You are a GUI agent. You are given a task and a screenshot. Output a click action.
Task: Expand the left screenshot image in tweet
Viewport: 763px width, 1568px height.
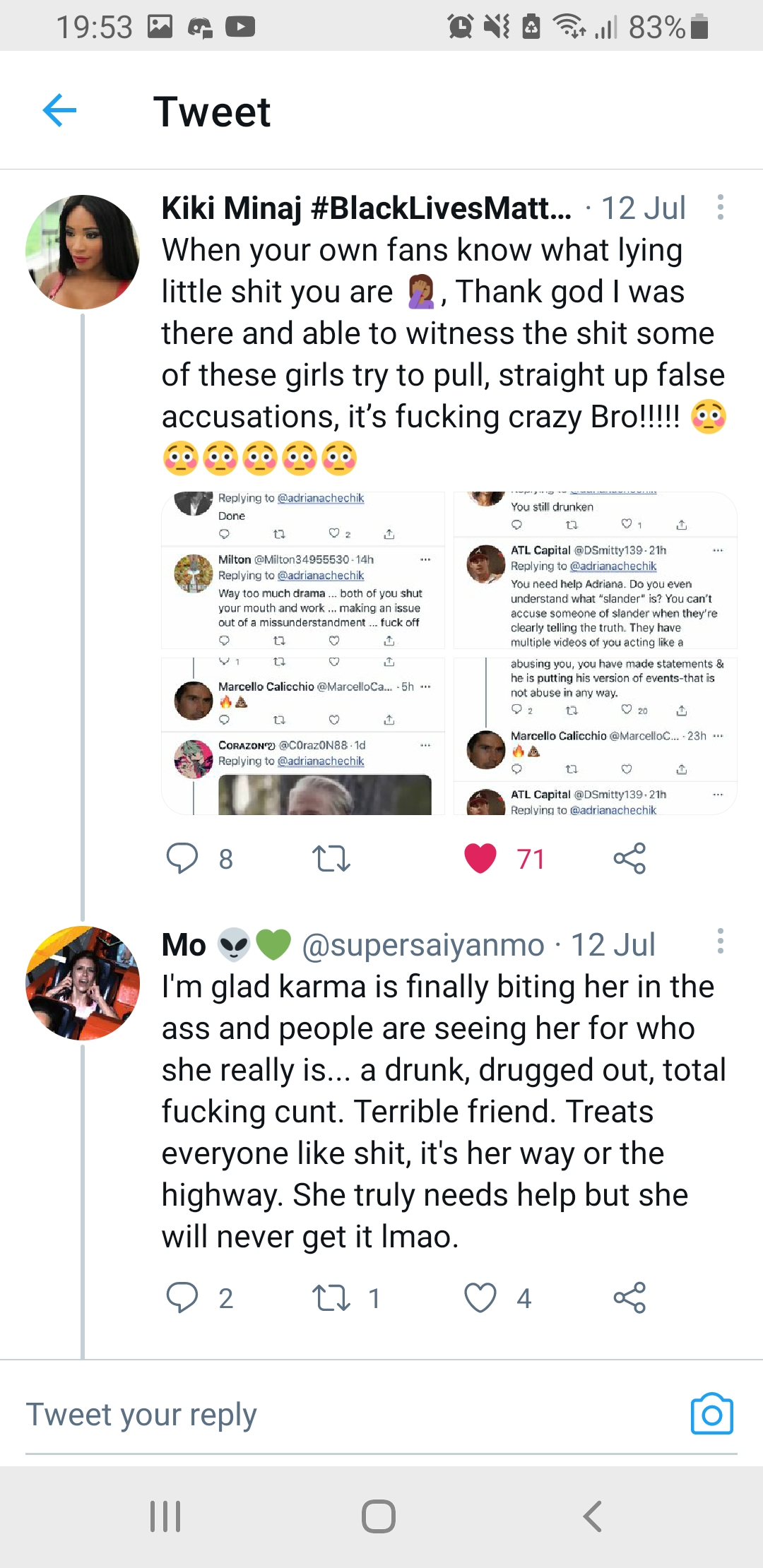tap(303, 653)
